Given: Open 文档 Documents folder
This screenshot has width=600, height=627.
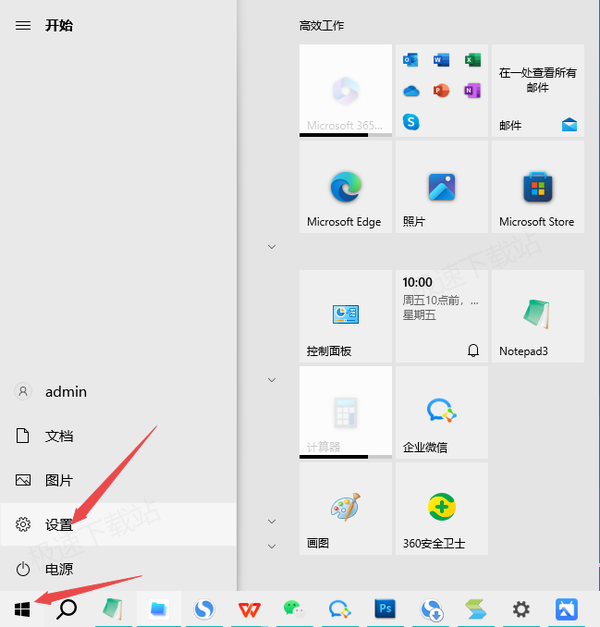Looking at the screenshot, I should click(118, 436).
